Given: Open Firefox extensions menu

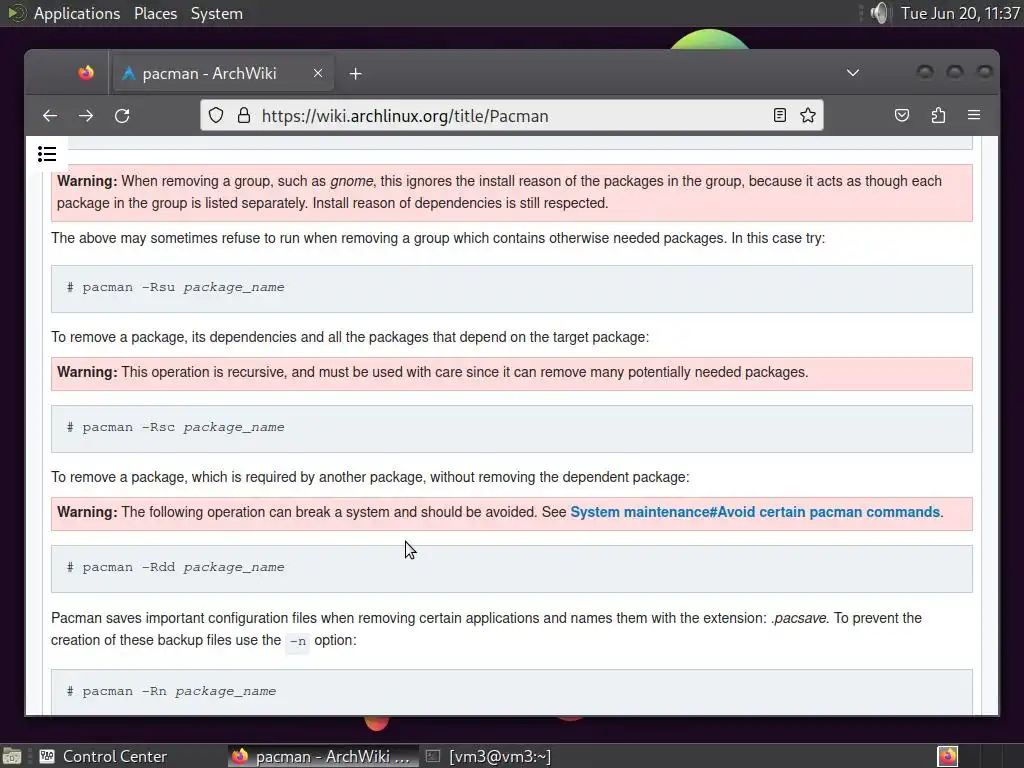Looking at the screenshot, I should [x=938, y=116].
